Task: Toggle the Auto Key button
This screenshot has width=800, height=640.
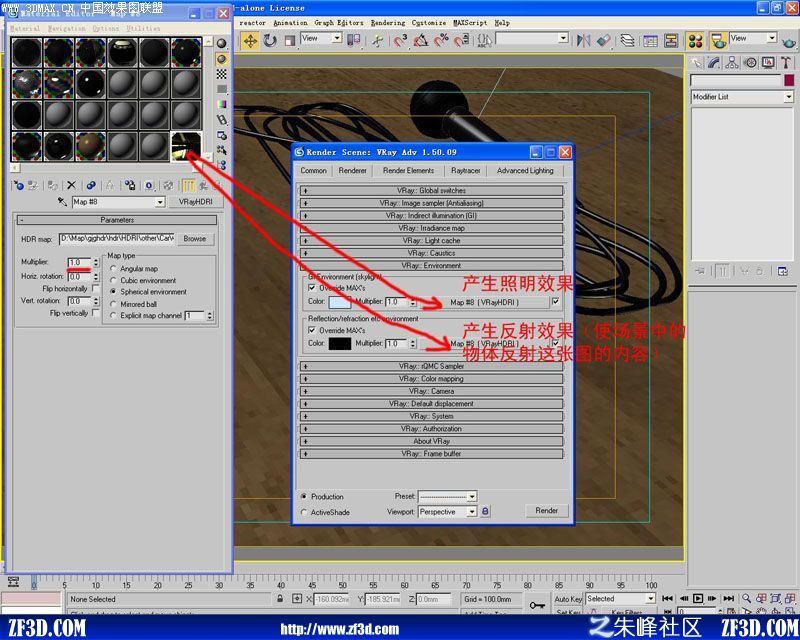Action: point(568,599)
